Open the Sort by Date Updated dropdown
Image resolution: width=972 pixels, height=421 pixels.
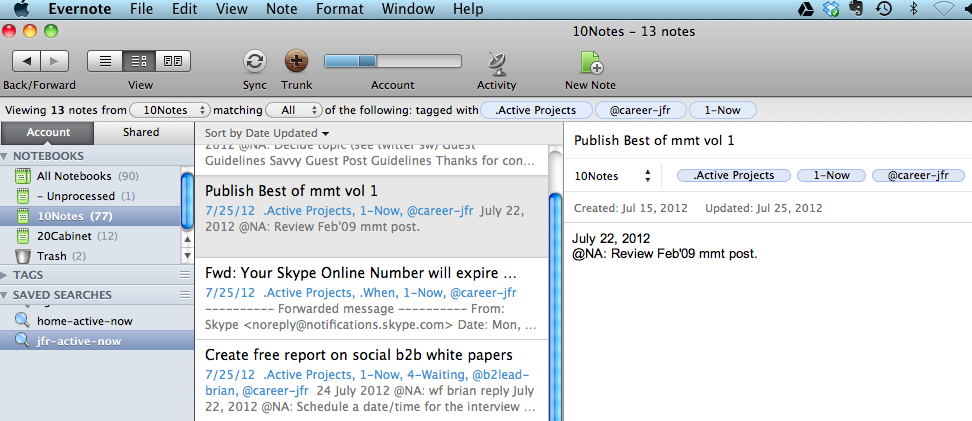(267, 133)
